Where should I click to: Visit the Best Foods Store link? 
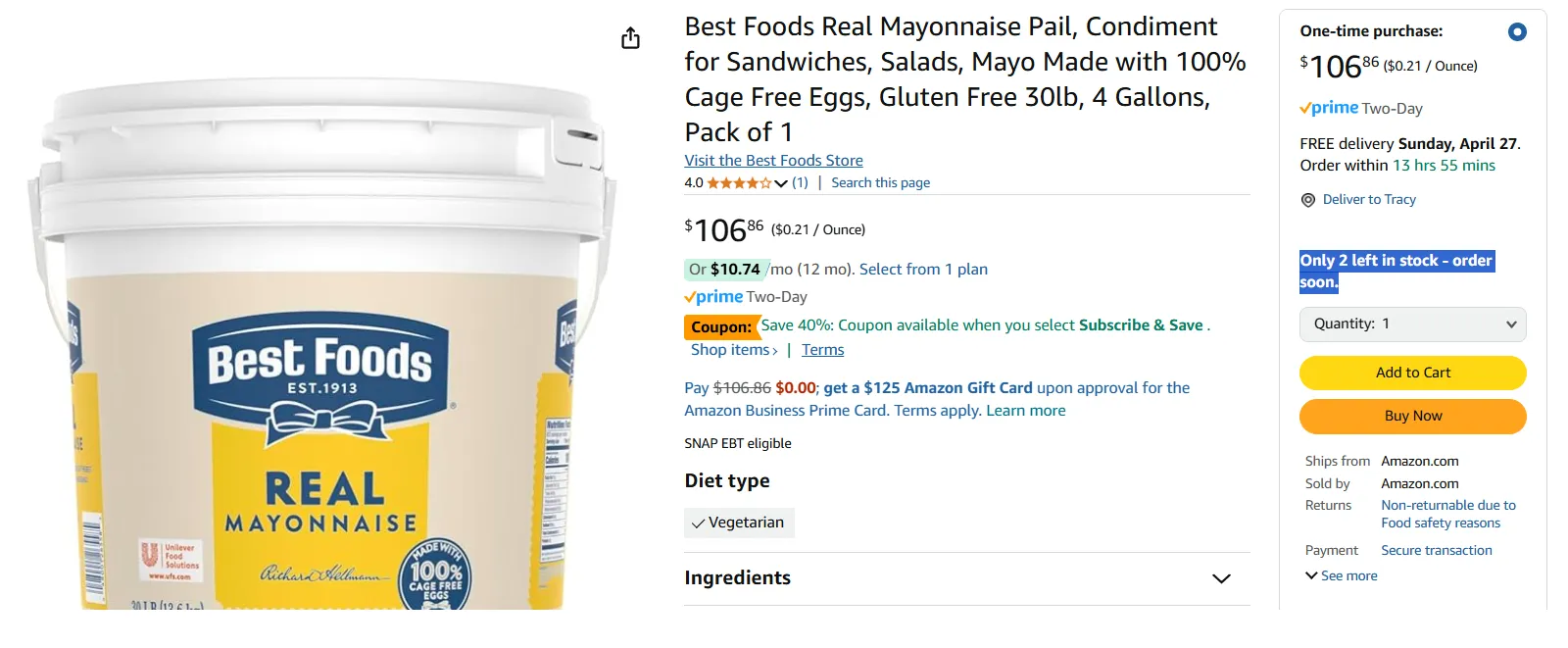pos(773,161)
